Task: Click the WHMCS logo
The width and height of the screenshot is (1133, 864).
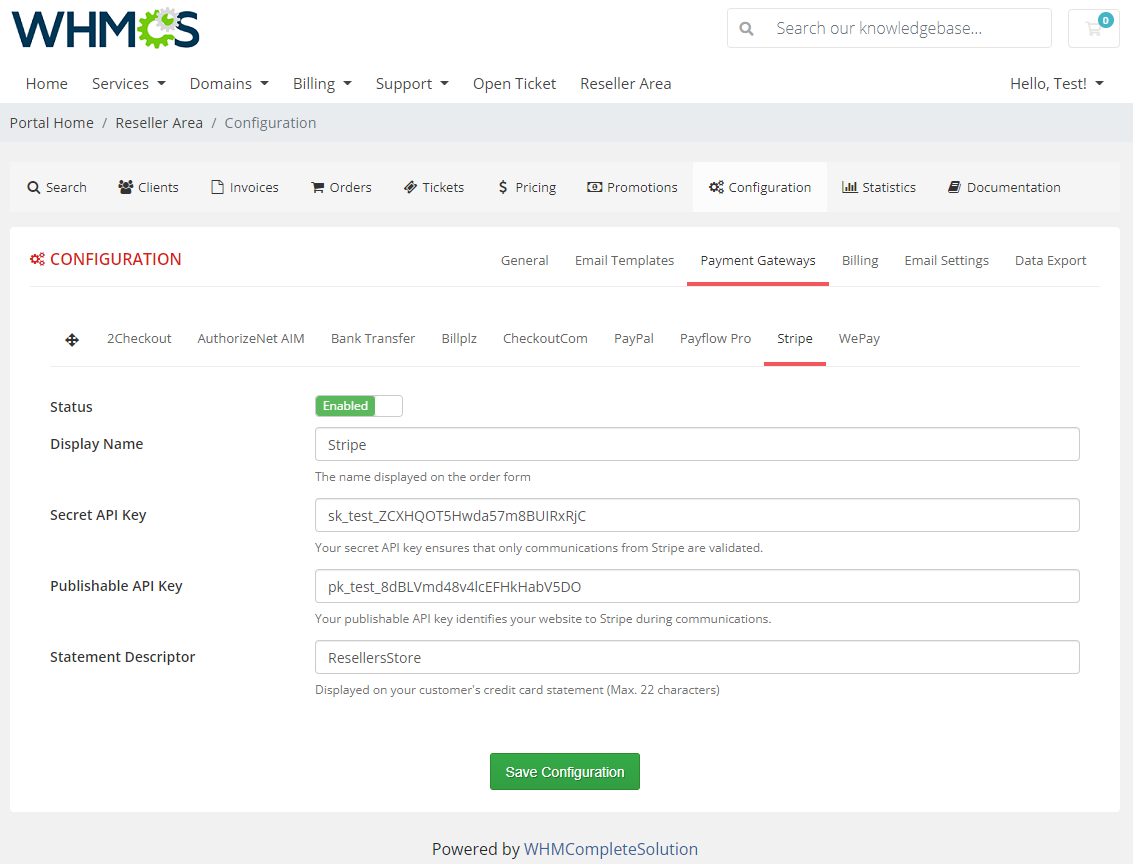Action: point(105,28)
